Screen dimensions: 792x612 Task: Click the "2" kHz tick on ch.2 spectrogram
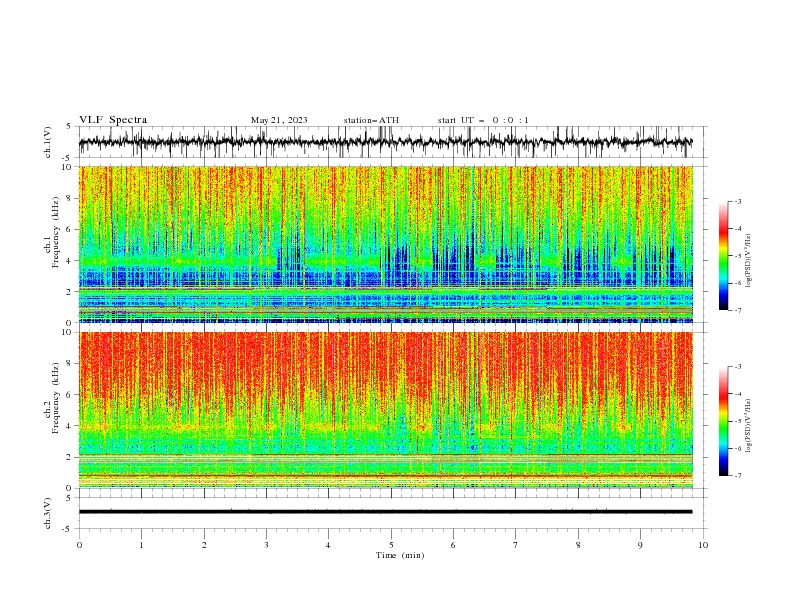70,457
